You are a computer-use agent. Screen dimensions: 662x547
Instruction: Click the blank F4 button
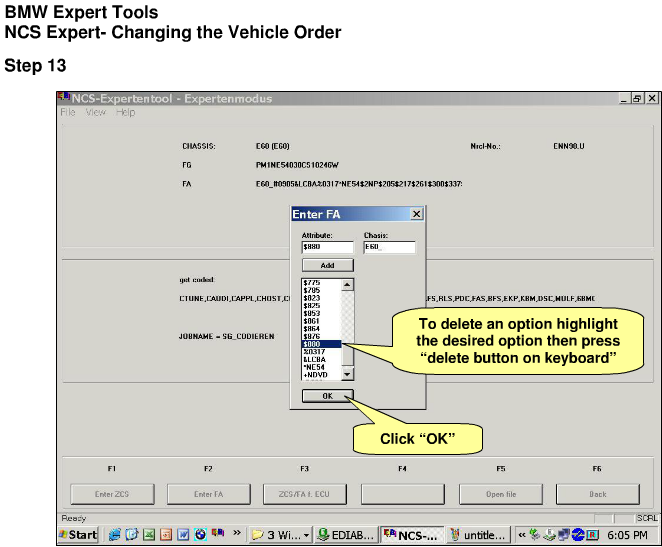(403, 494)
